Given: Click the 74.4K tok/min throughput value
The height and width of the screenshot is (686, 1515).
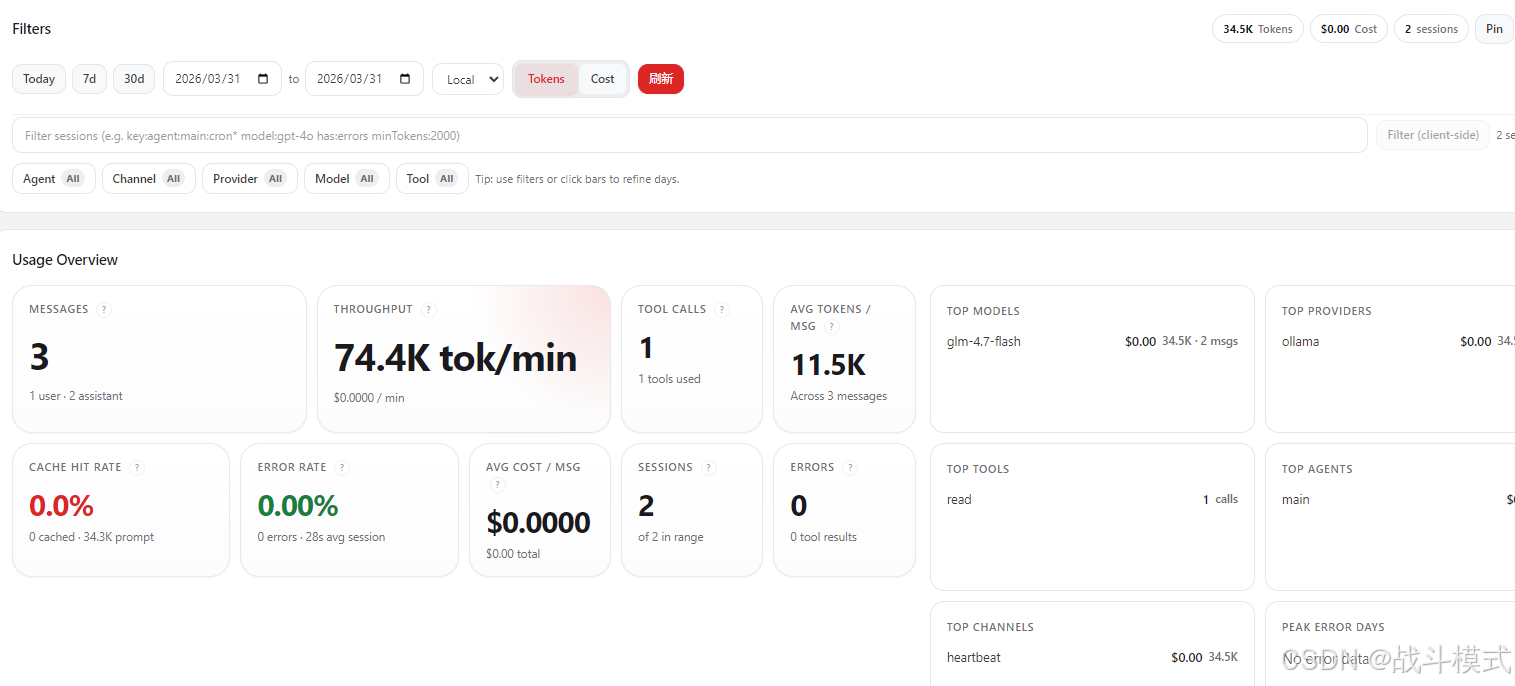Looking at the screenshot, I should pyautogui.click(x=455, y=357).
